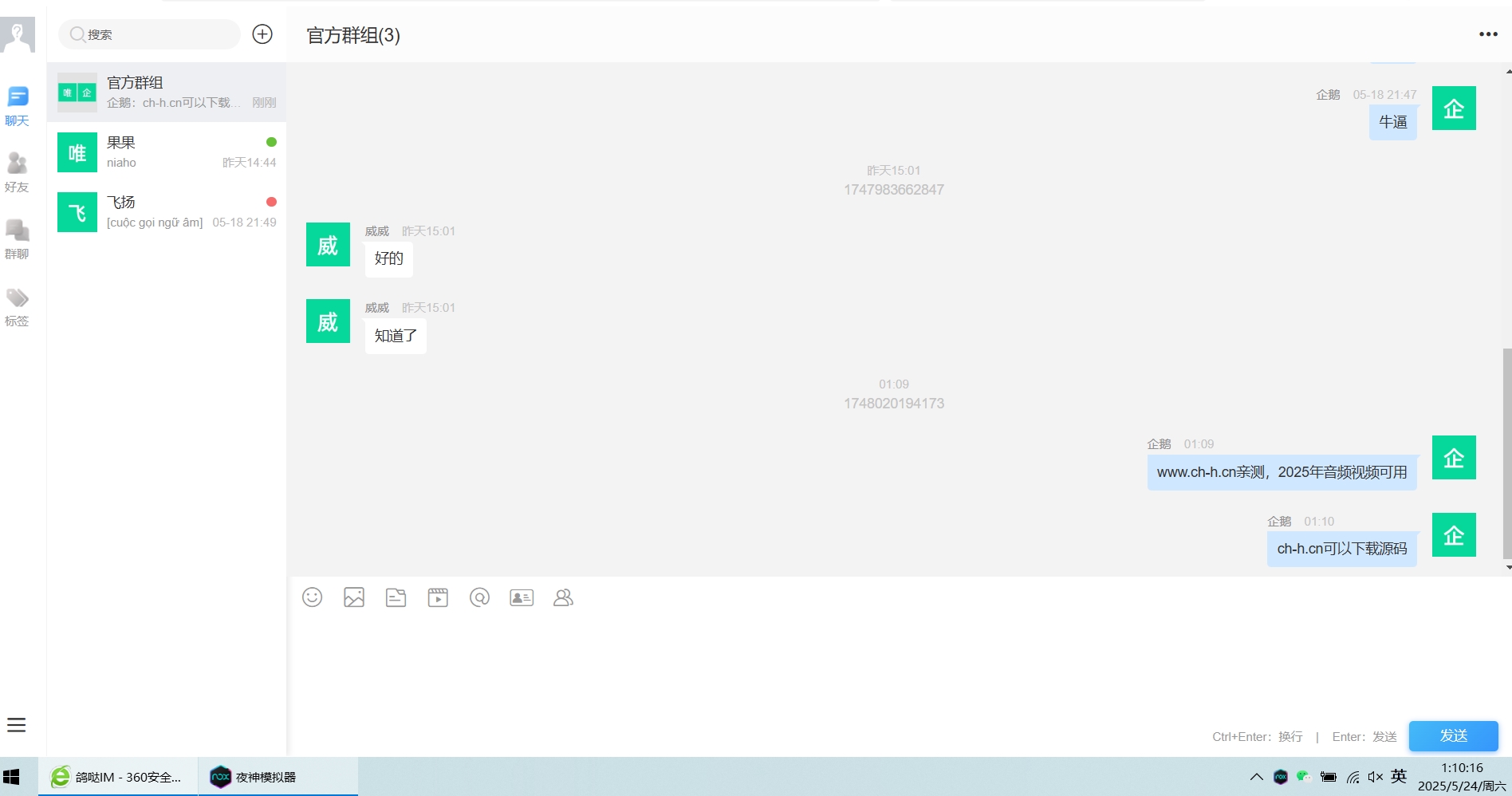Click 企鹅 avatar beside ch-h.cn可以下载源码 message
Viewport: 1512px width, 796px height.
(x=1454, y=534)
